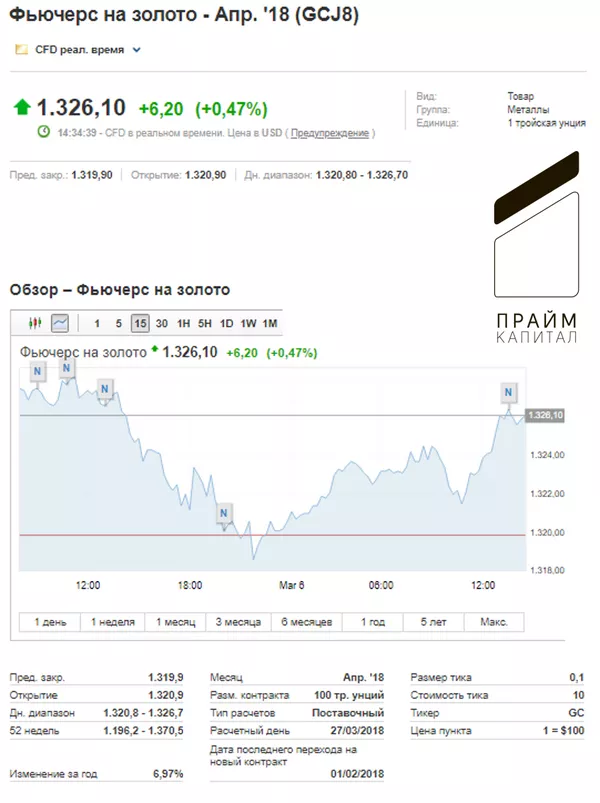Expand the CFD реал. время dropdown arrow
600x803 pixels.
(137, 50)
